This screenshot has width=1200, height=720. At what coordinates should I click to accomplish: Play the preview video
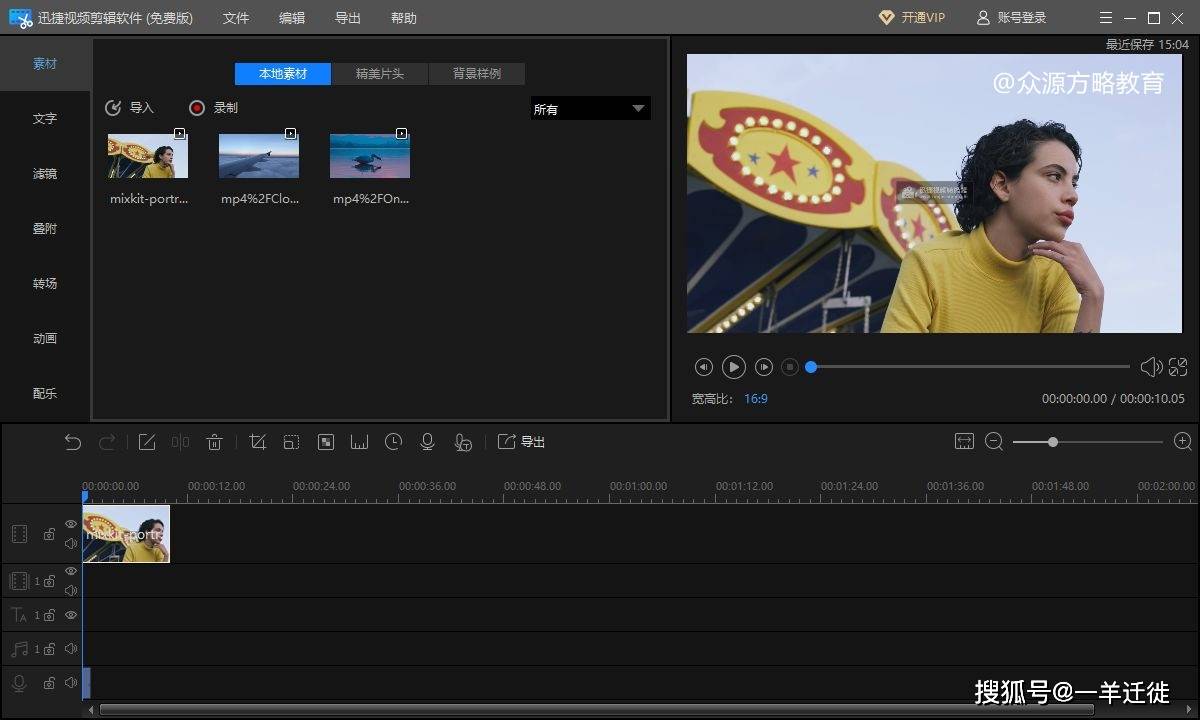point(734,367)
